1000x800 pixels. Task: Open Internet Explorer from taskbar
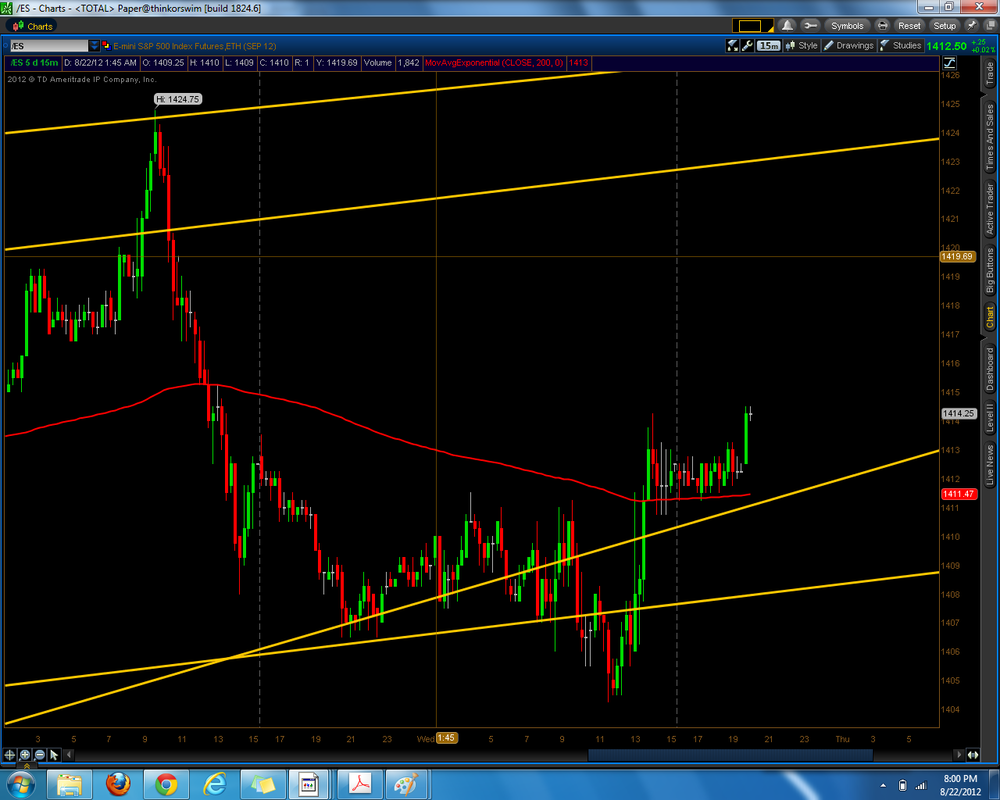pos(215,784)
